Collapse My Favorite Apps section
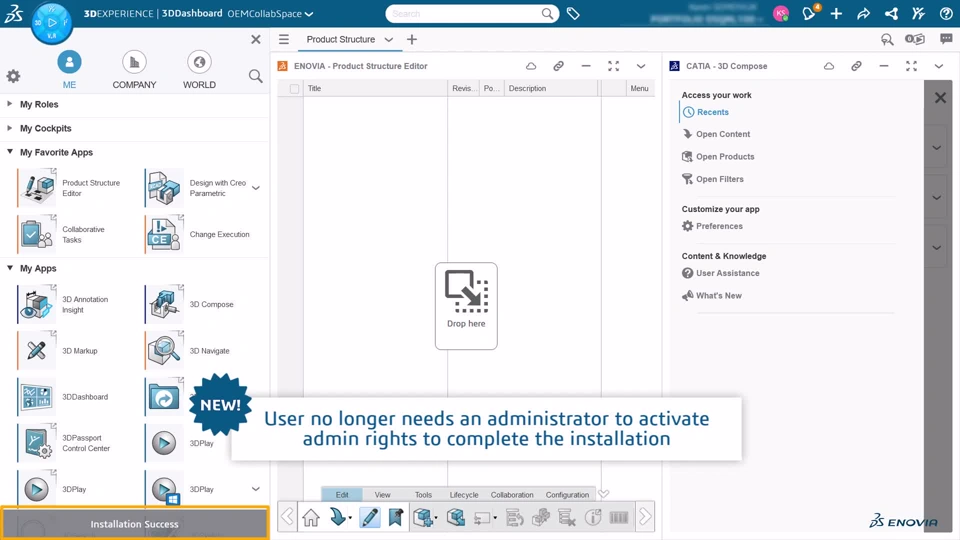 (x=10, y=152)
